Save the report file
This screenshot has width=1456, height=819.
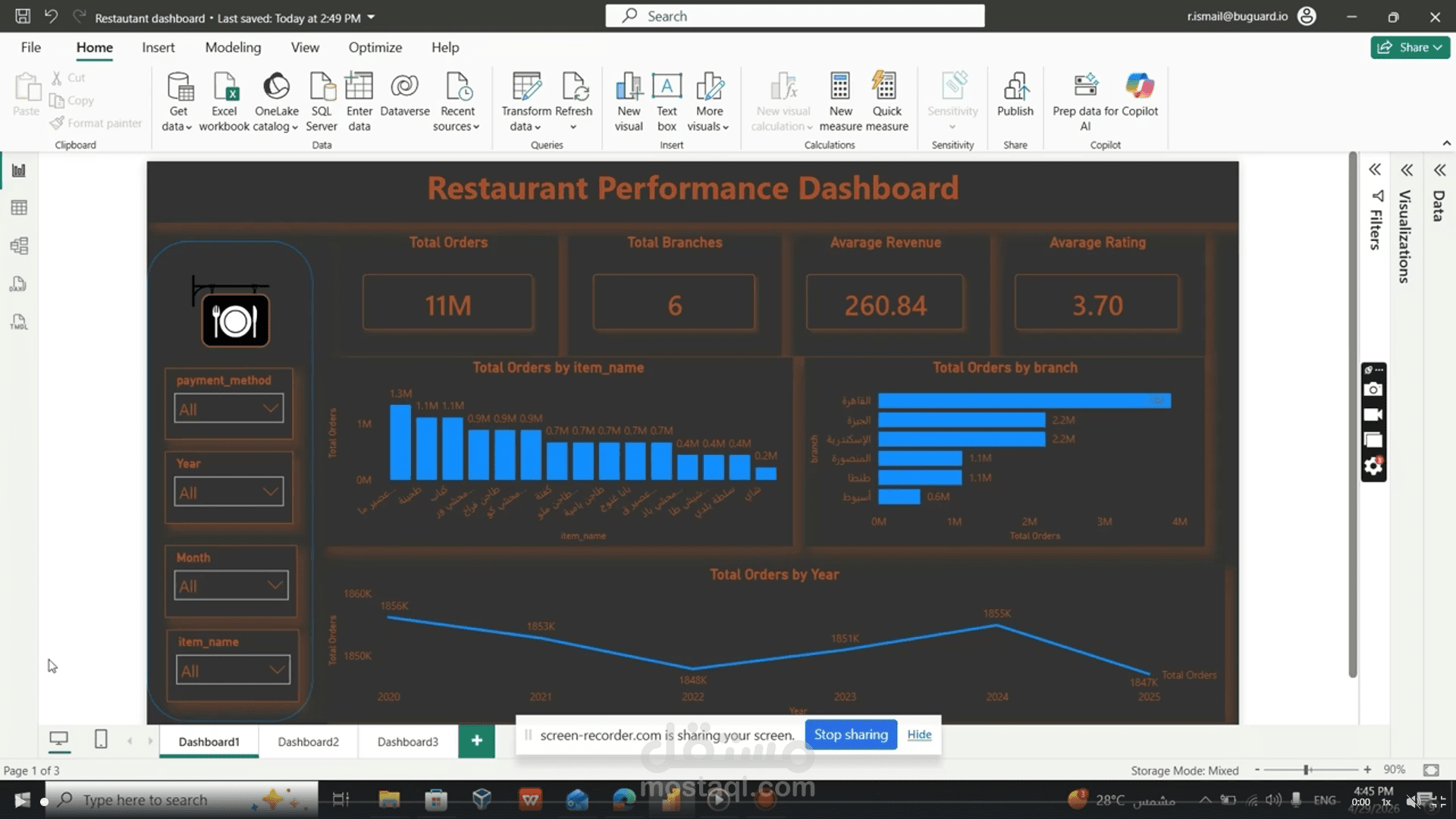click(23, 16)
